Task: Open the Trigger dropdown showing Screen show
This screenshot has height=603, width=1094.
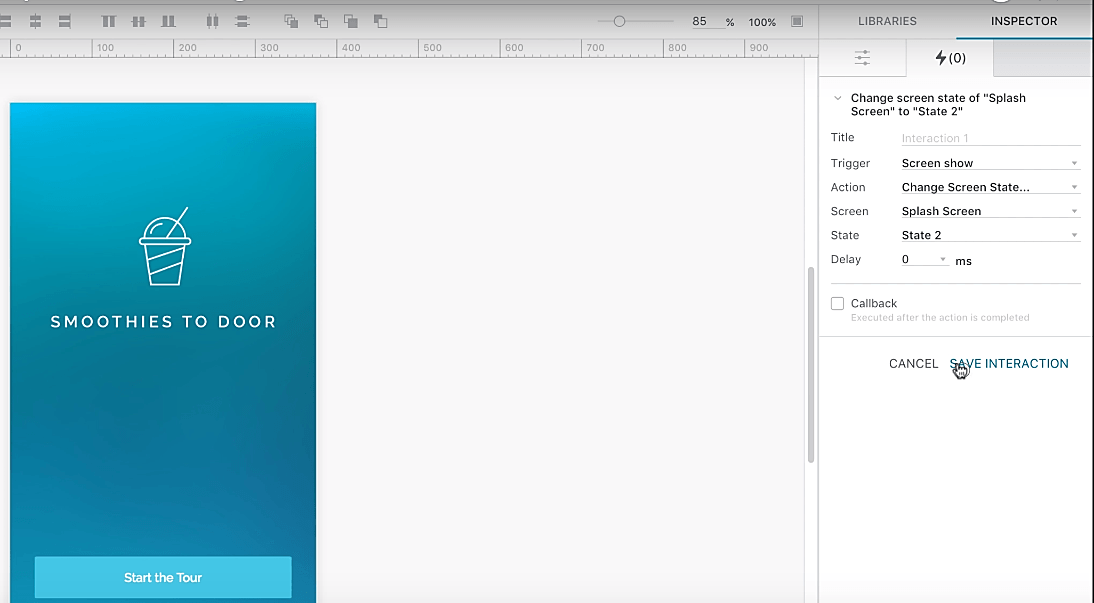Action: [x=990, y=163]
